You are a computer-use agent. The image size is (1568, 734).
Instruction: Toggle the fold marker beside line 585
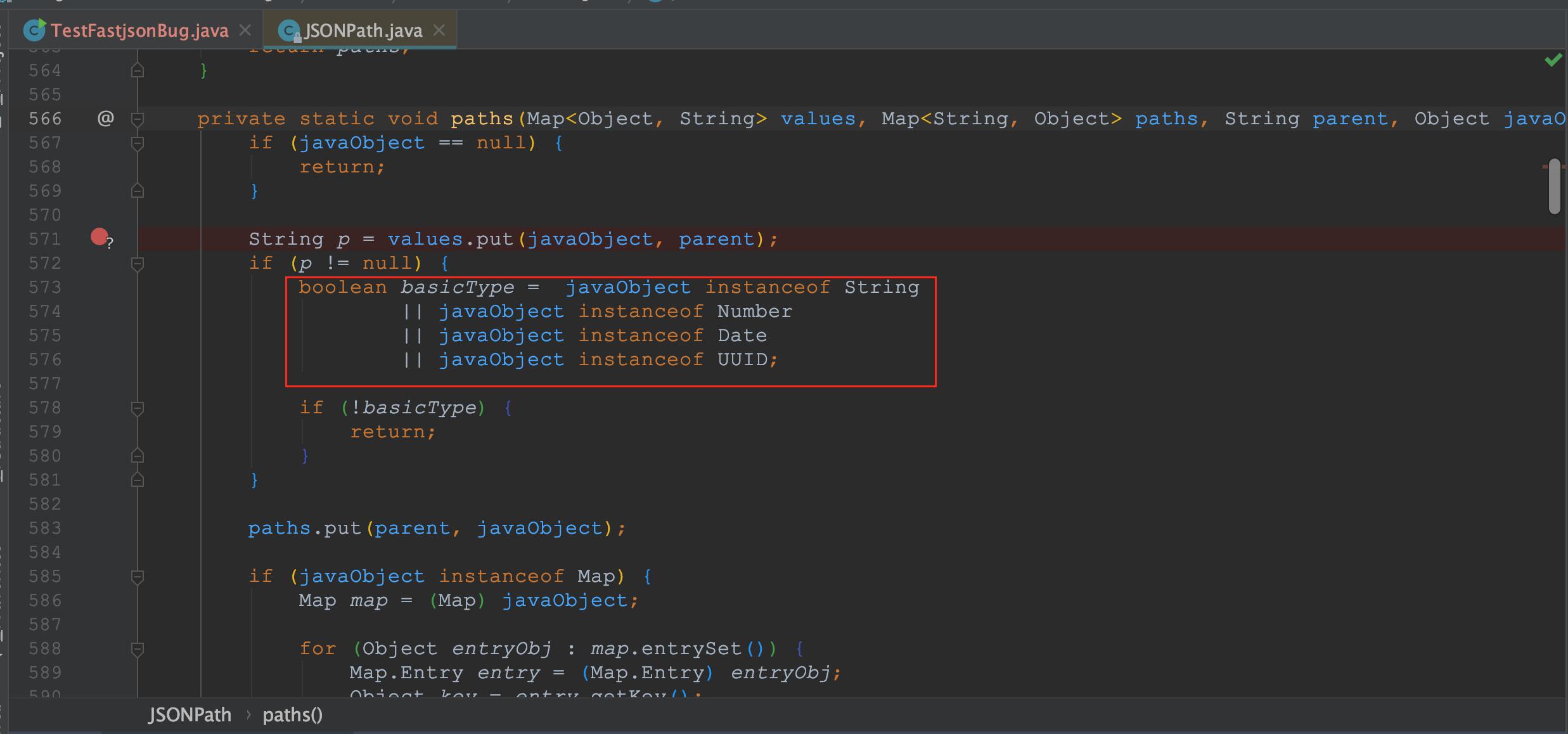click(137, 576)
